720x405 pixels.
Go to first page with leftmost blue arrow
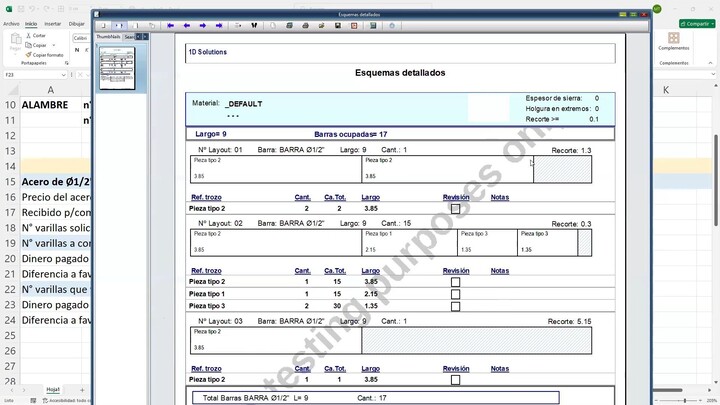coord(170,26)
